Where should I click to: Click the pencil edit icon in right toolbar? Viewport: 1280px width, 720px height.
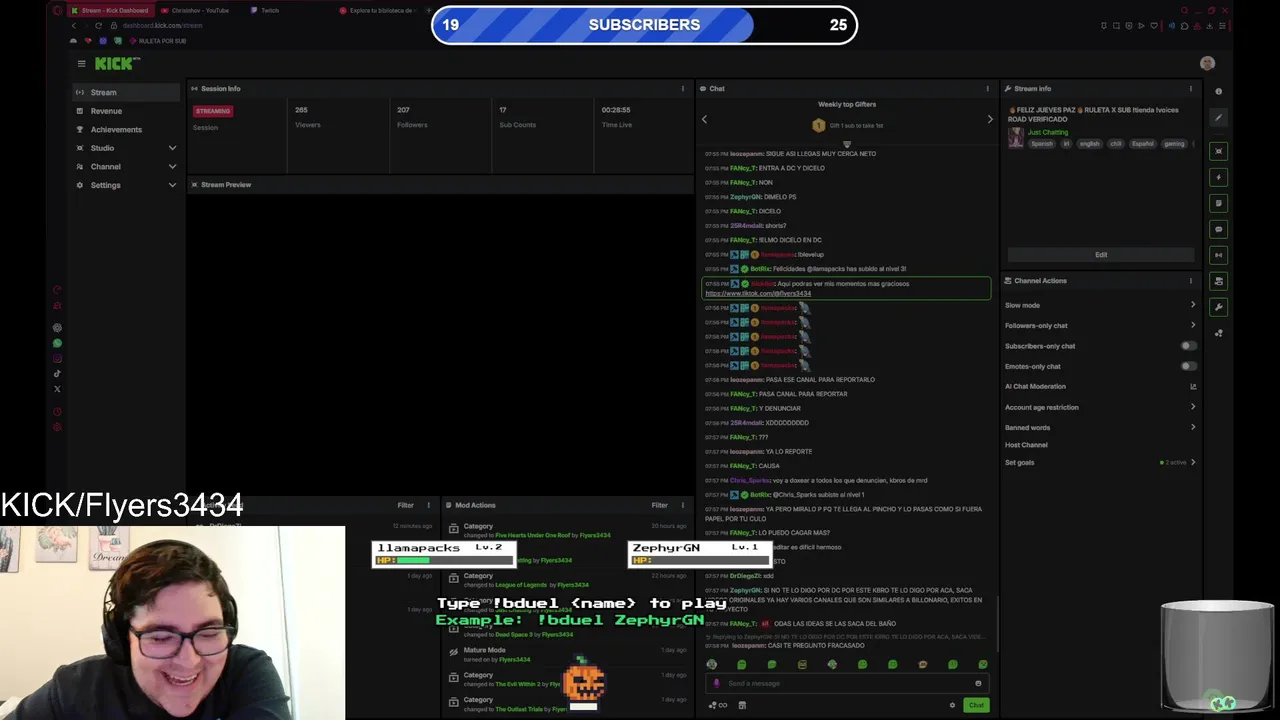1218,118
